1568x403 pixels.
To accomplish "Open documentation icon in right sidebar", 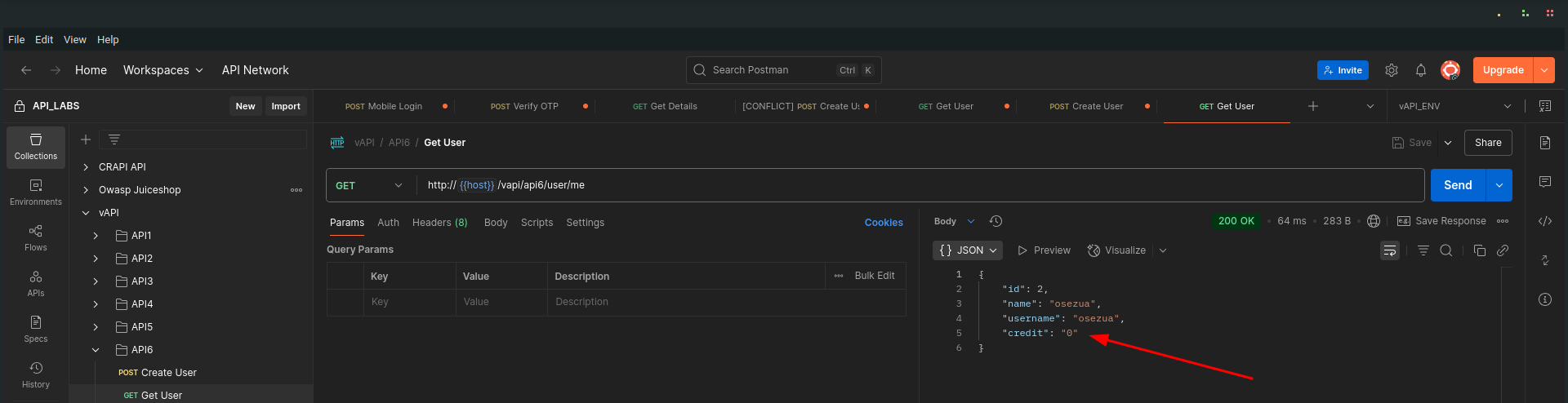I will pos(1545,143).
